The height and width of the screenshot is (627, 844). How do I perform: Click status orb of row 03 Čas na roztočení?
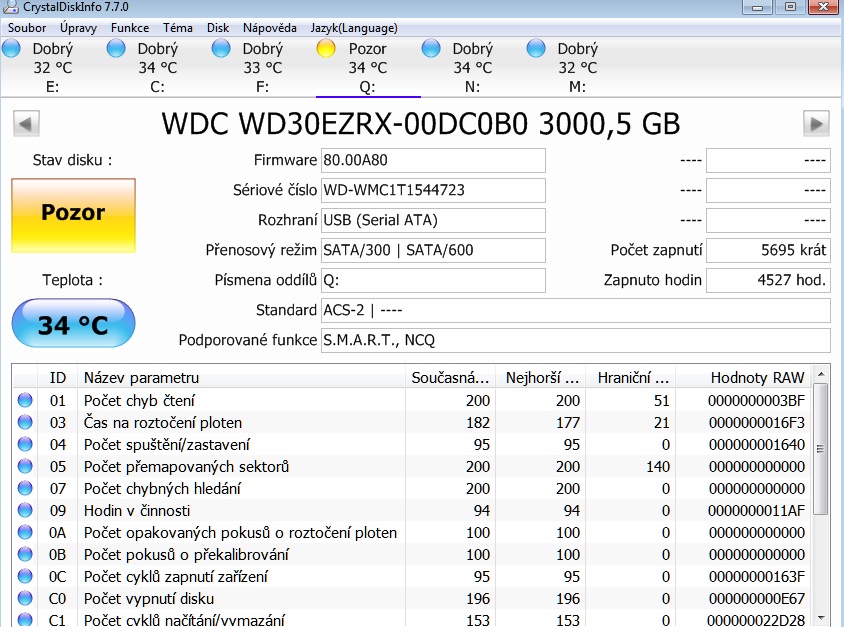coord(25,422)
